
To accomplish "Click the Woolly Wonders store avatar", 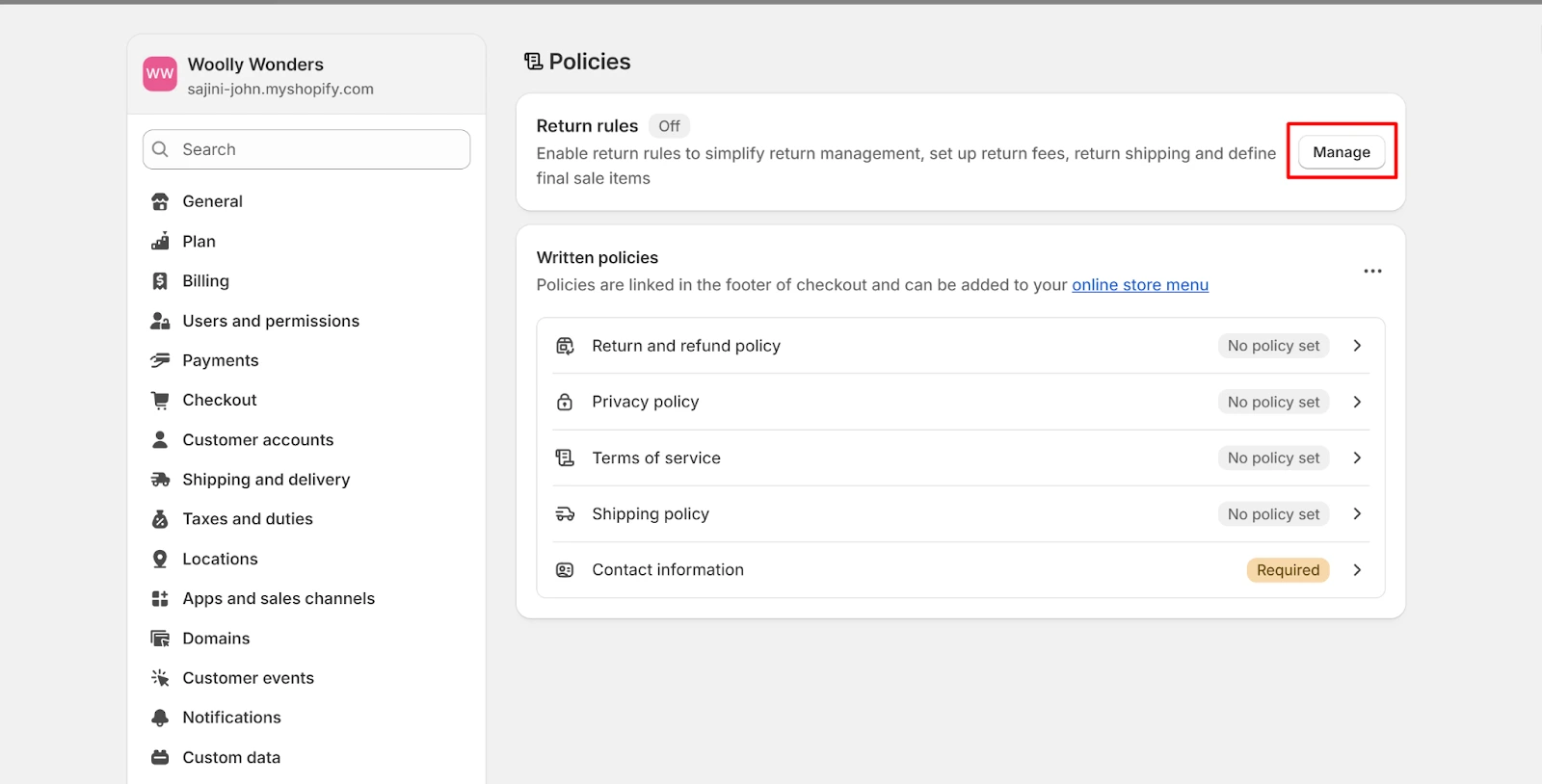I will pos(160,74).
